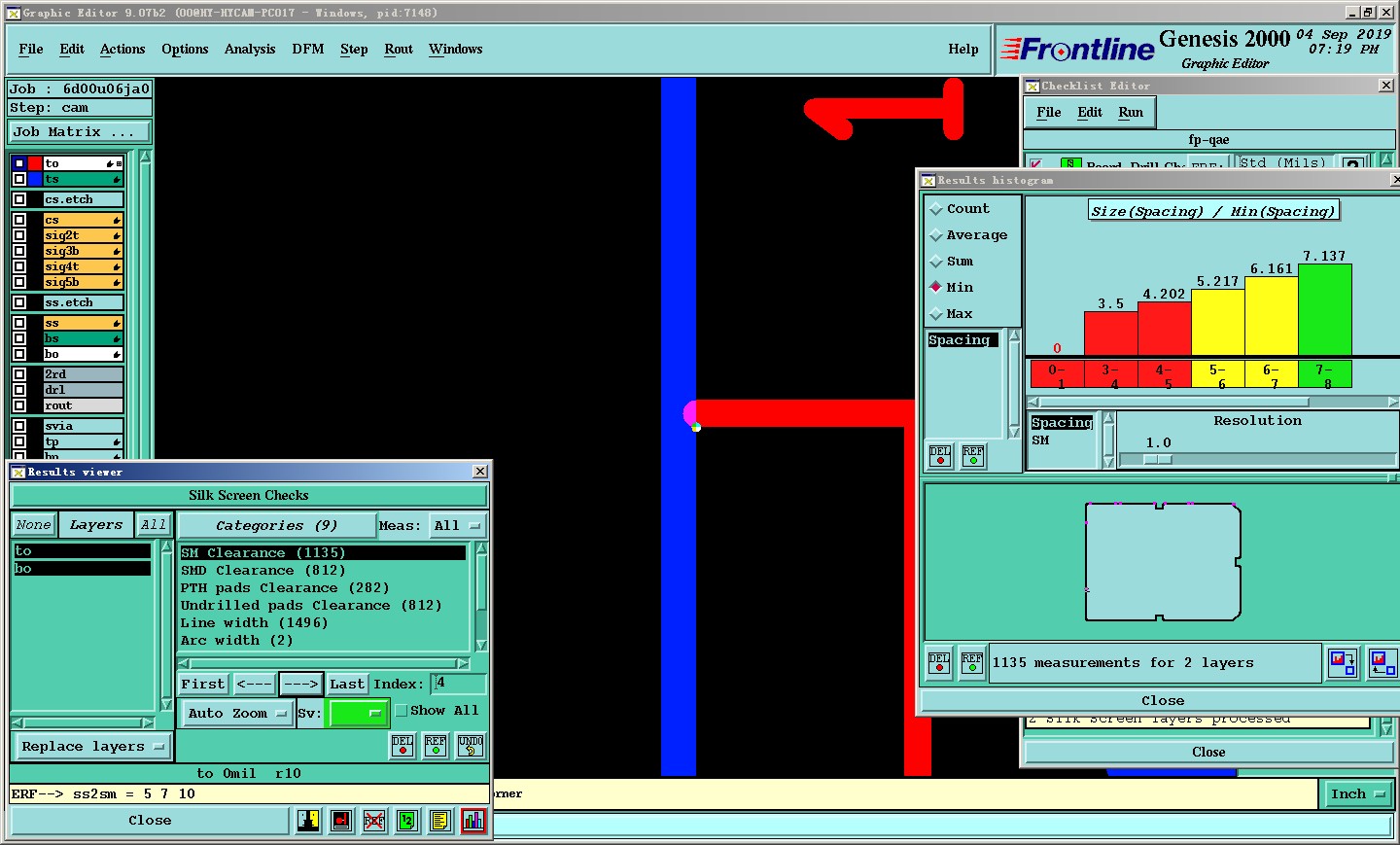The image size is (1400, 845).
Task: Click the Last result button
Action: click(x=347, y=685)
